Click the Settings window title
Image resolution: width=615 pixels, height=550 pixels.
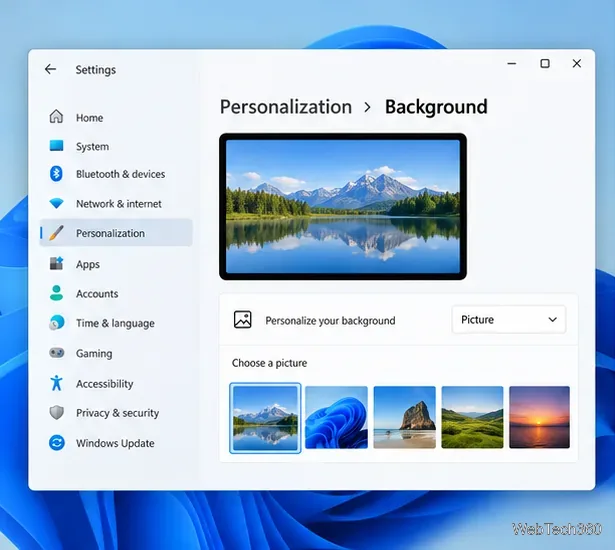96,70
